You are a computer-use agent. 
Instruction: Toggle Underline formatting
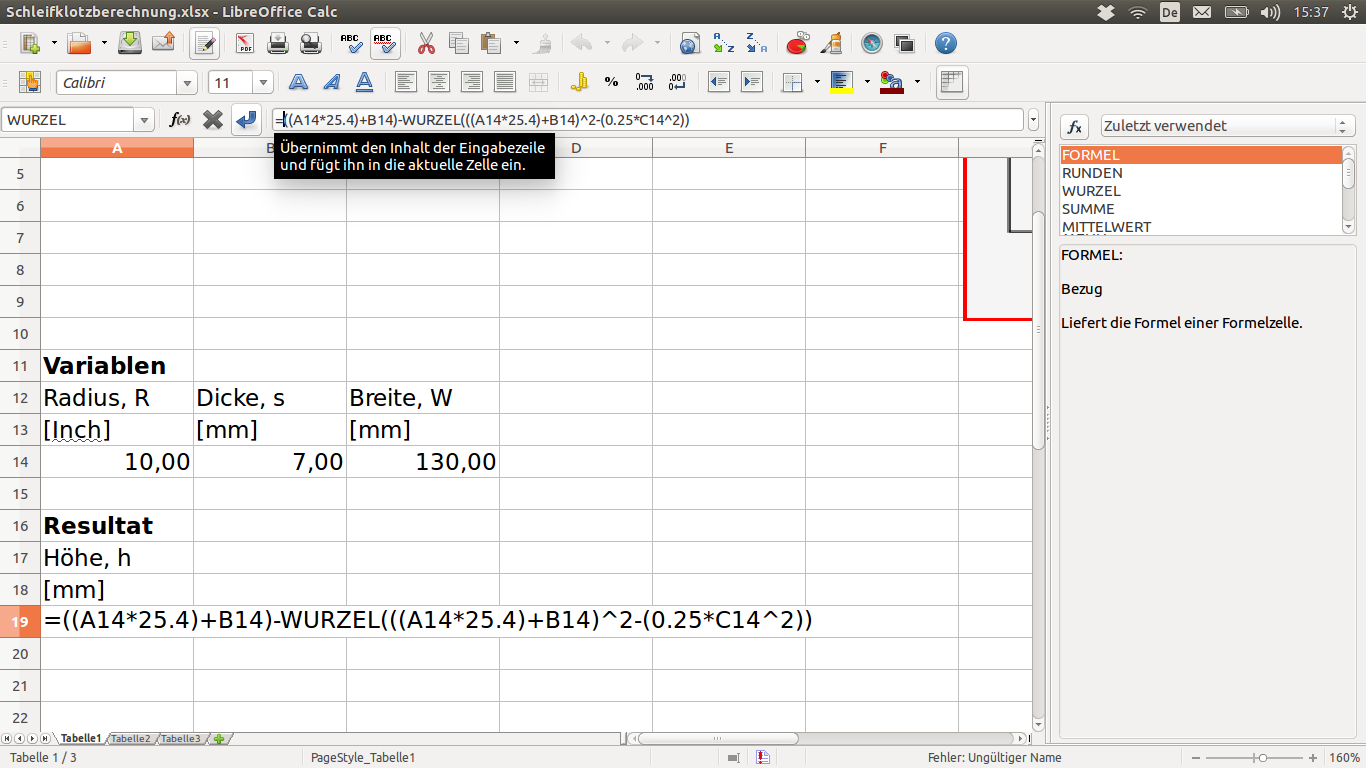pos(365,82)
